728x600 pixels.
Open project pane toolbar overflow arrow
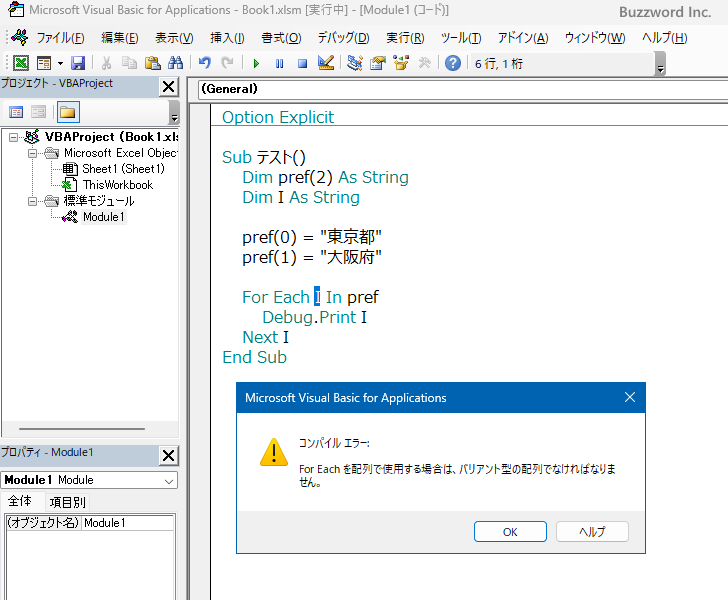(x=174, y=113)
